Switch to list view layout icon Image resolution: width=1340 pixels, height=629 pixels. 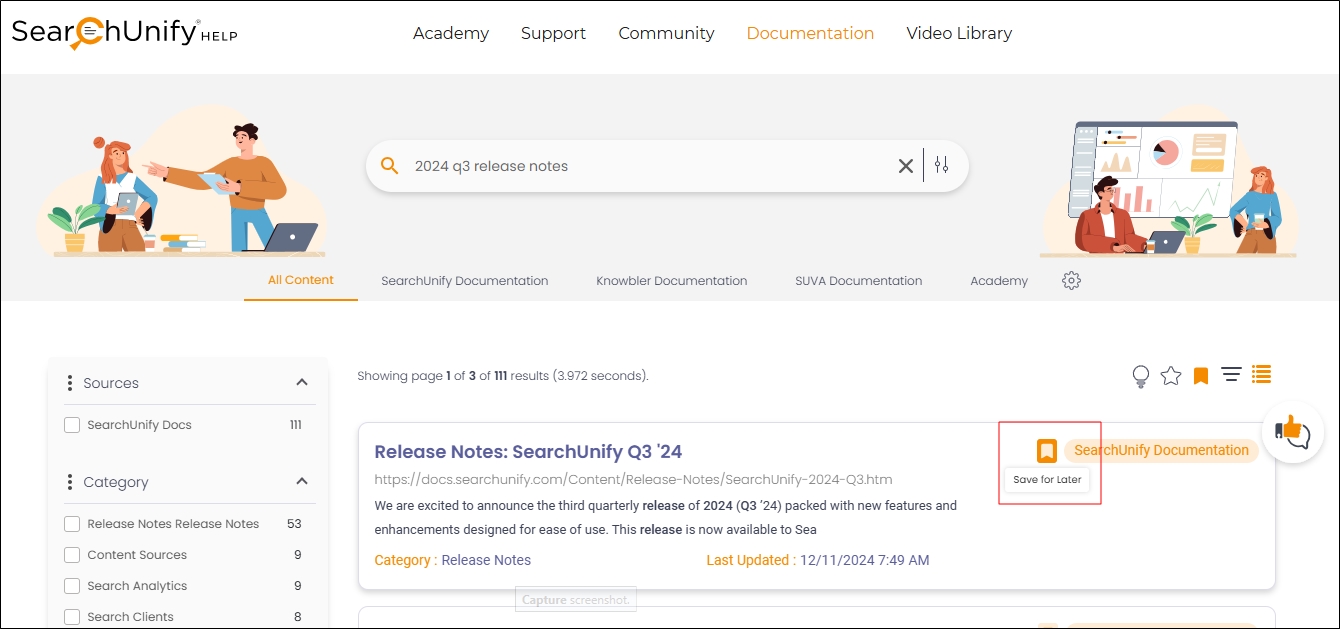1261,375
